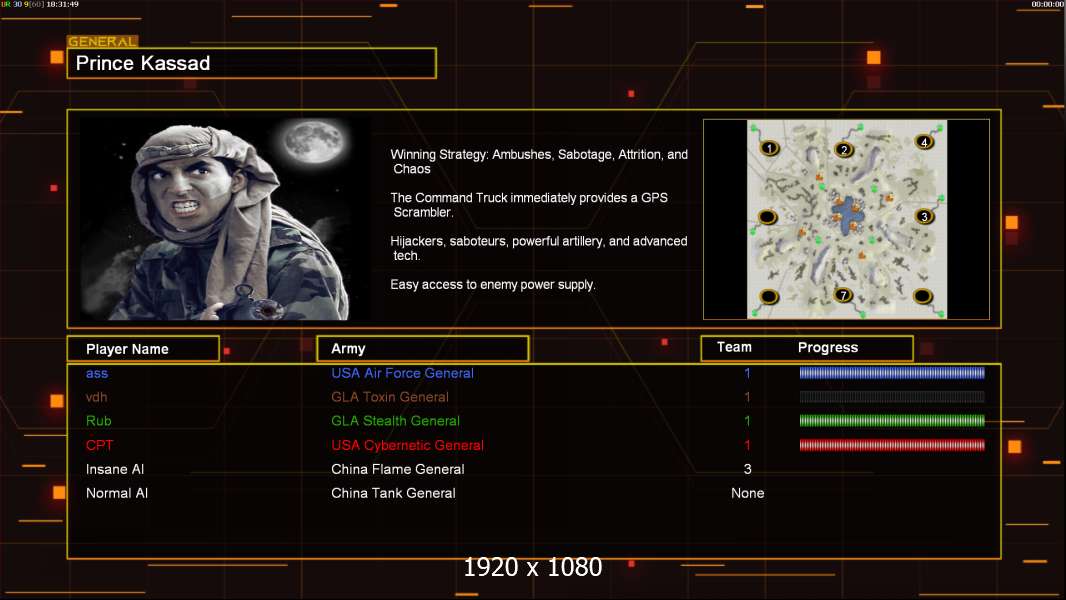Click the GENERAL label above the name

(102, 41)
